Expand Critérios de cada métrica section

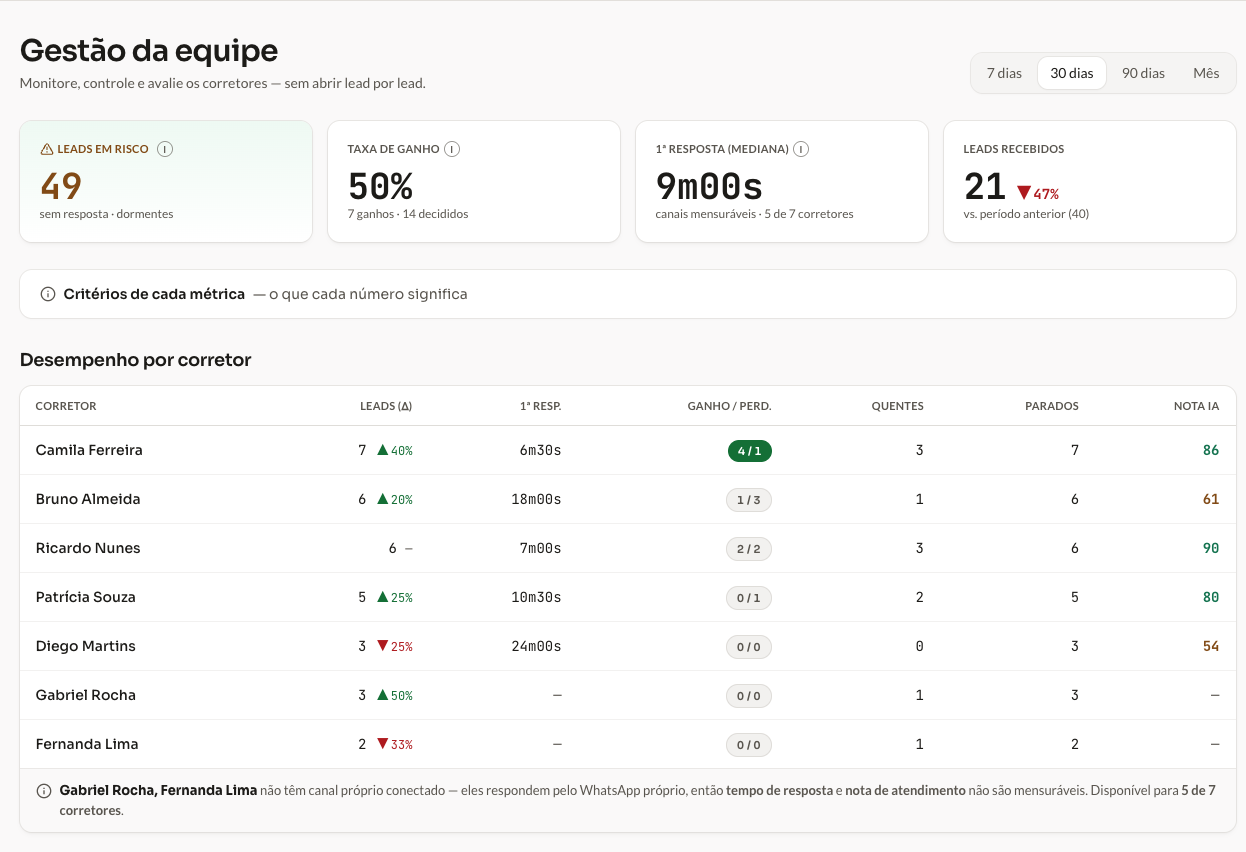(628, 294)
